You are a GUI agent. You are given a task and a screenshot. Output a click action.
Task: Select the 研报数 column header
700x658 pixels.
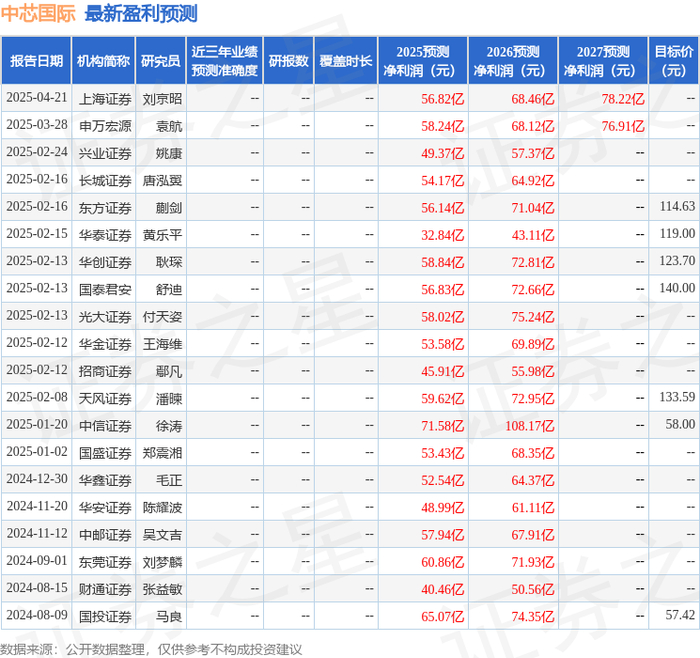click(288, 61)
